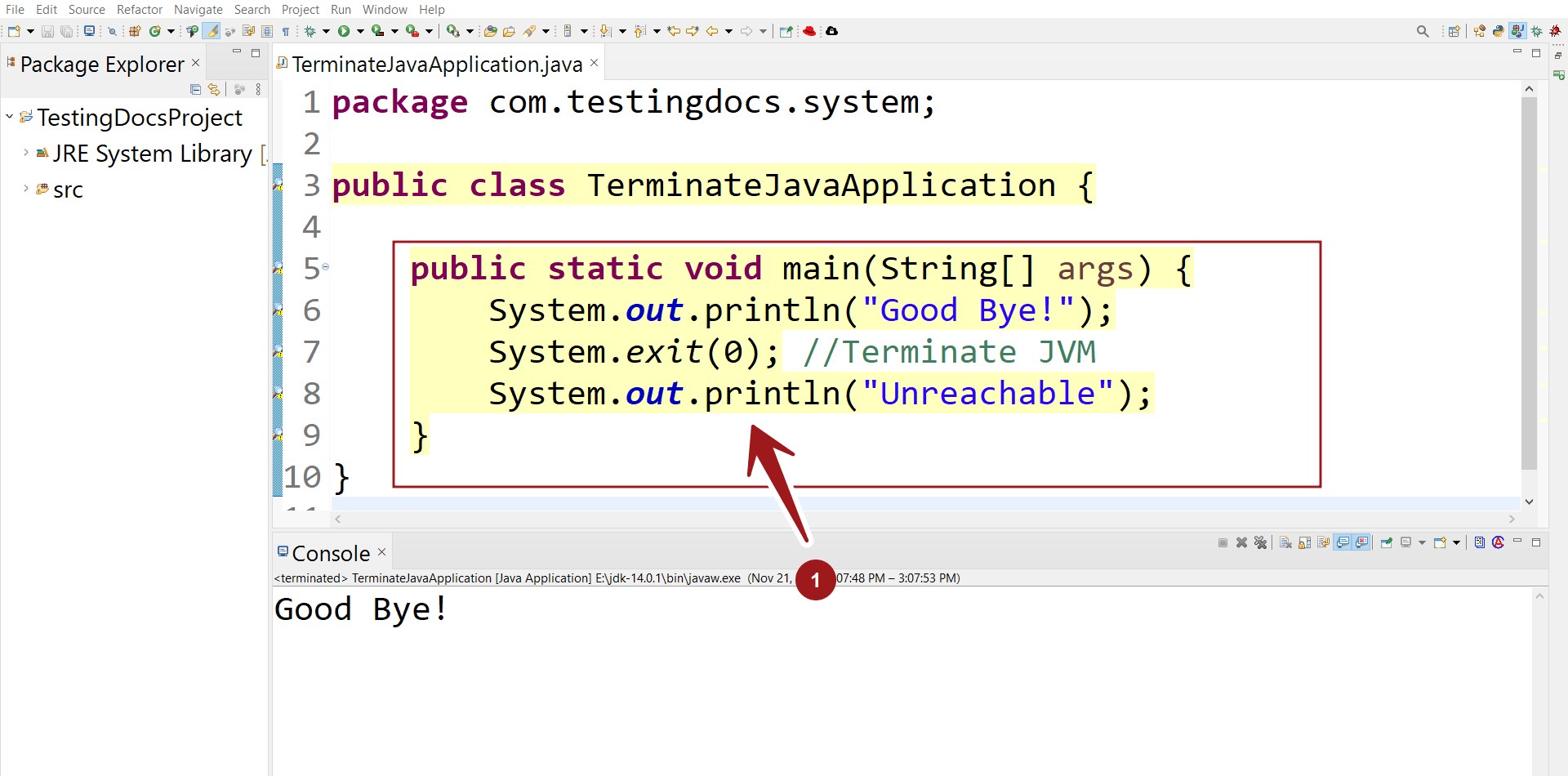Terminate the launch from the Console toolbar
The image size is (1568, 776).
coord(1223,542)
